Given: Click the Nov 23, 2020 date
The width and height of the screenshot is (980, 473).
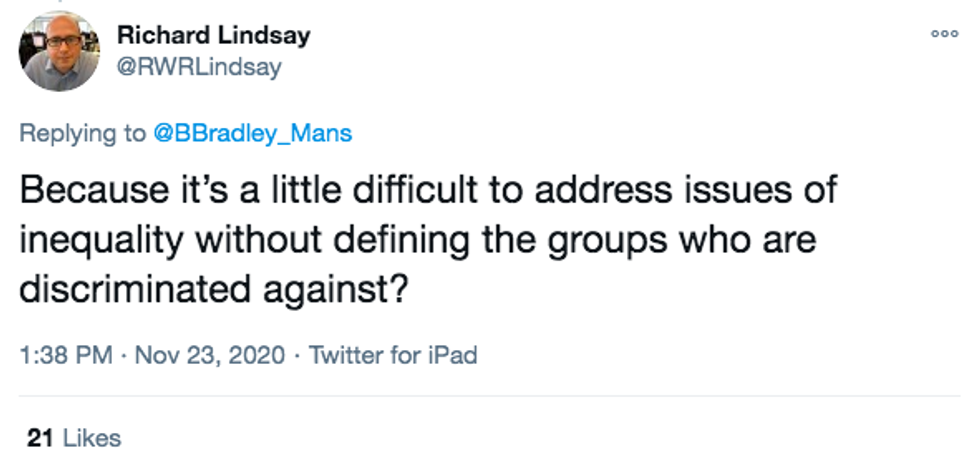Looking at the screenshot, I should 211,355.
